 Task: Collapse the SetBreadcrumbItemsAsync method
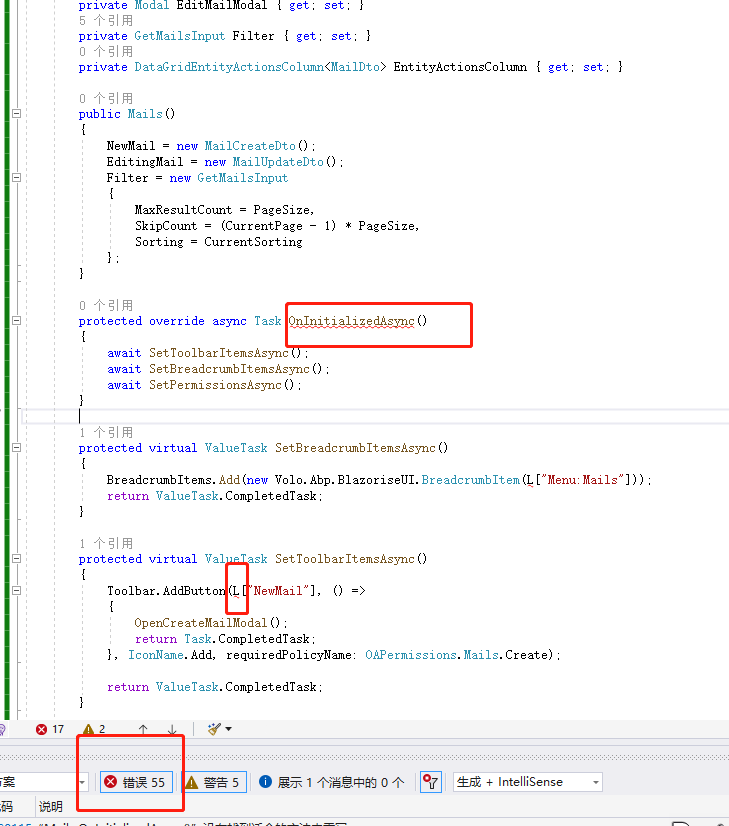(x=16, y=447)
